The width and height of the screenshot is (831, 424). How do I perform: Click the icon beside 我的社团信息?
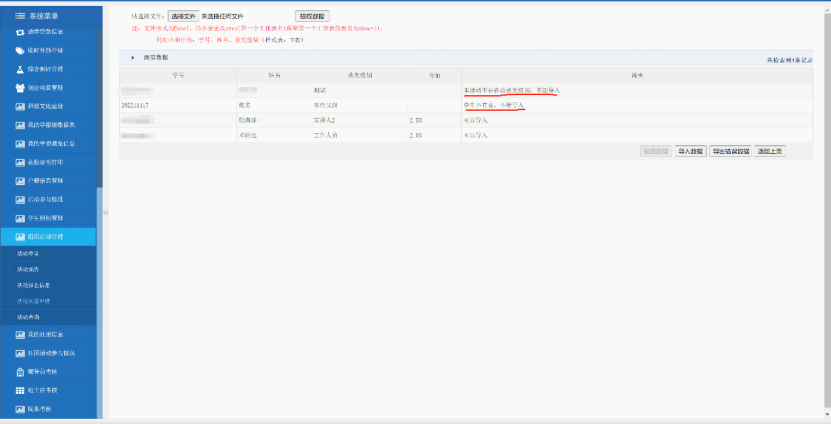point(20,333)
